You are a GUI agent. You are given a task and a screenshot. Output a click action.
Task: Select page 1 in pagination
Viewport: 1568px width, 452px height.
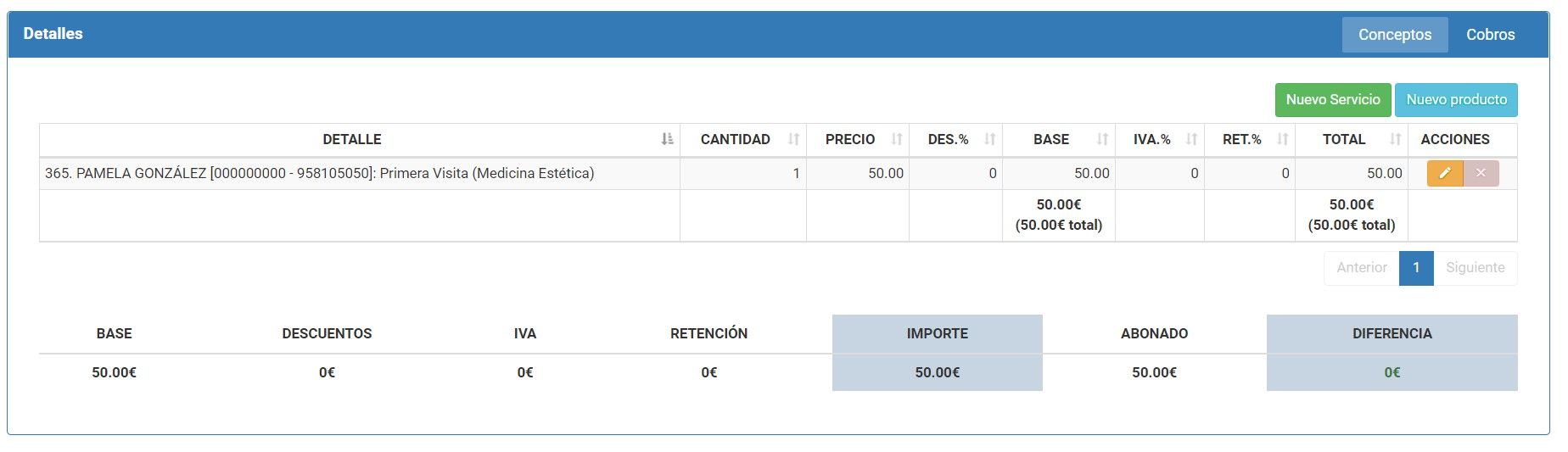(x=1416, y=268)
